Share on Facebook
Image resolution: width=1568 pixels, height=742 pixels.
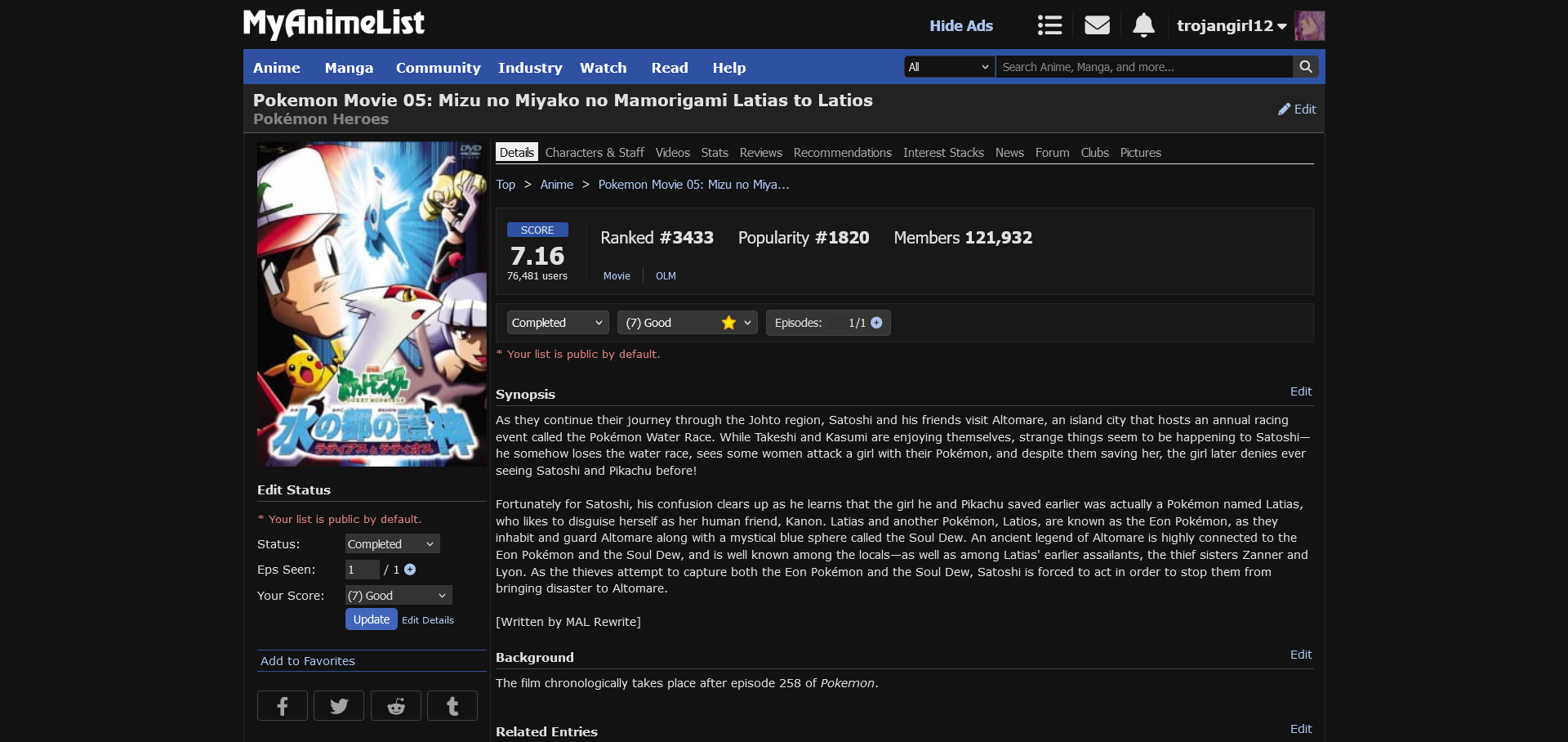coord(283,706)
